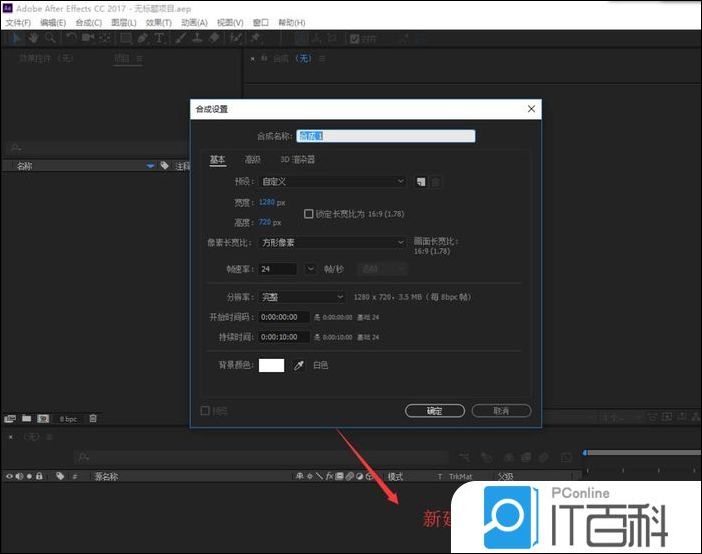Click the new folder icon in project panel

26,418
